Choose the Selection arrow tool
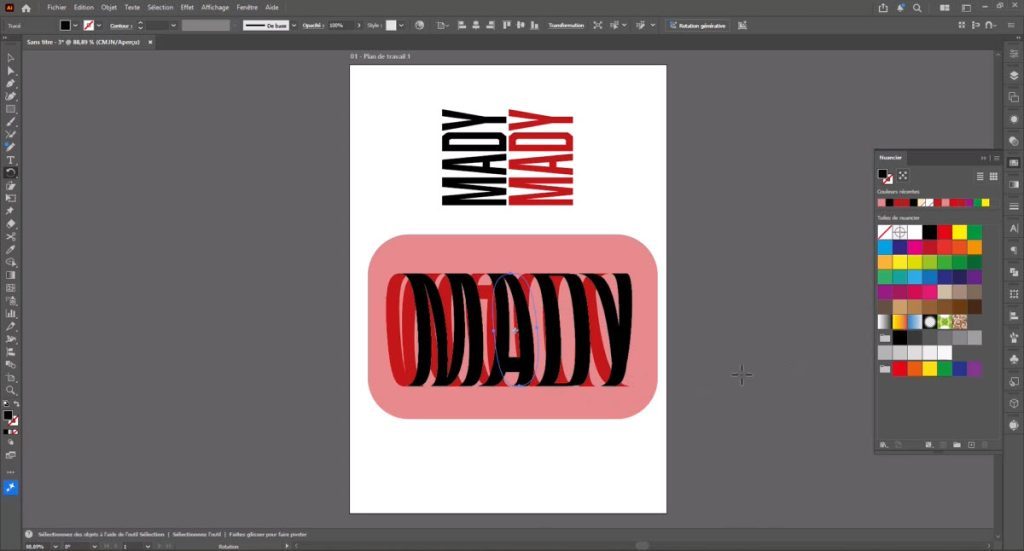Screen dimensions: 1024x551 [x=10, y=57]
